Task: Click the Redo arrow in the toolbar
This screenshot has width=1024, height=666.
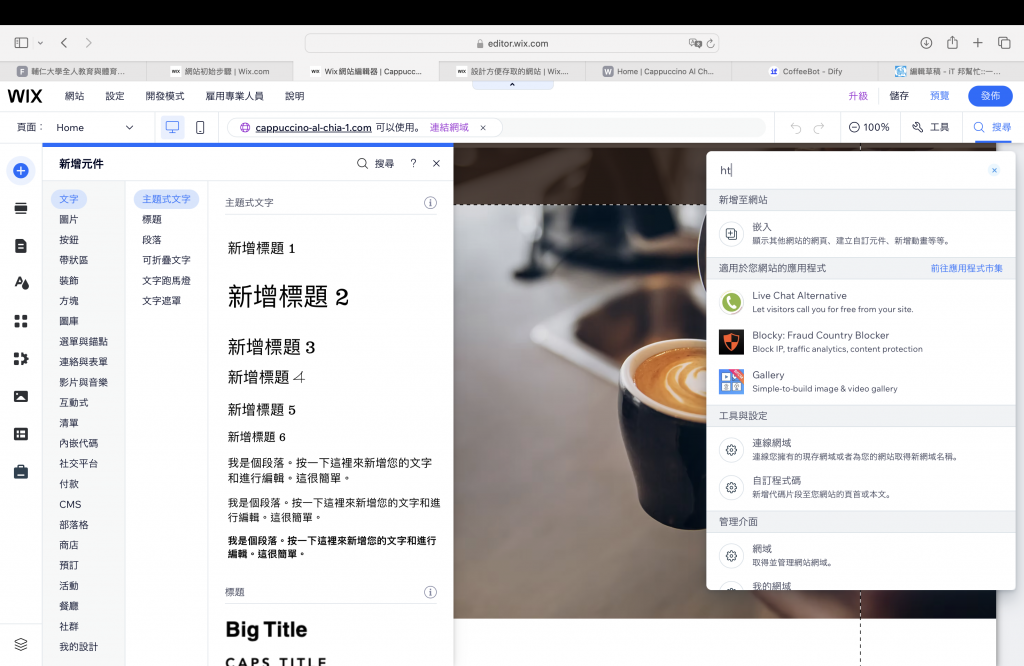Action: [819, 128]
